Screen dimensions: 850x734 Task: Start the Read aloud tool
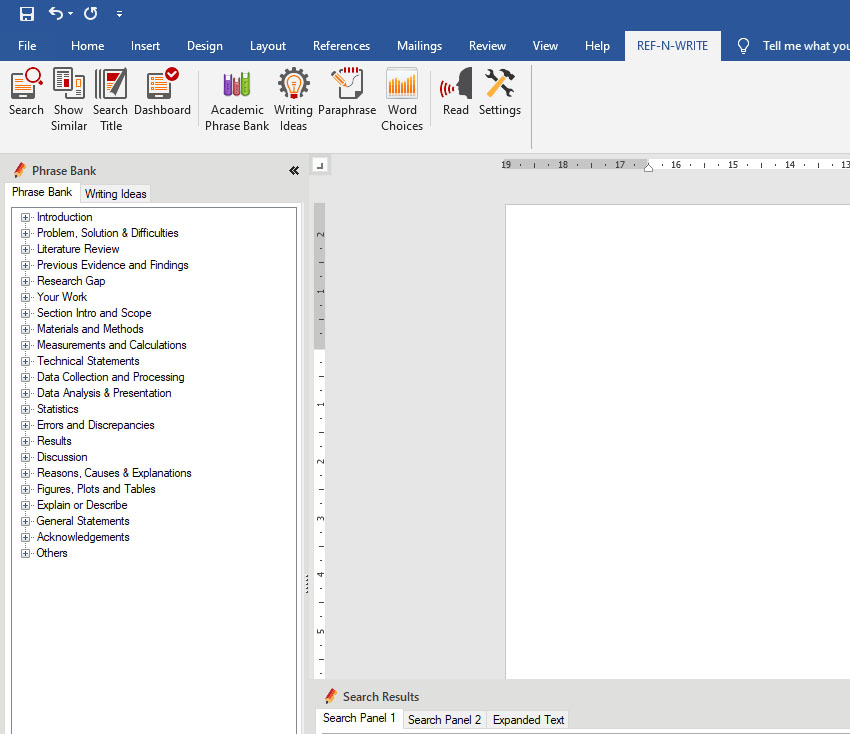[x=456, y=92]
